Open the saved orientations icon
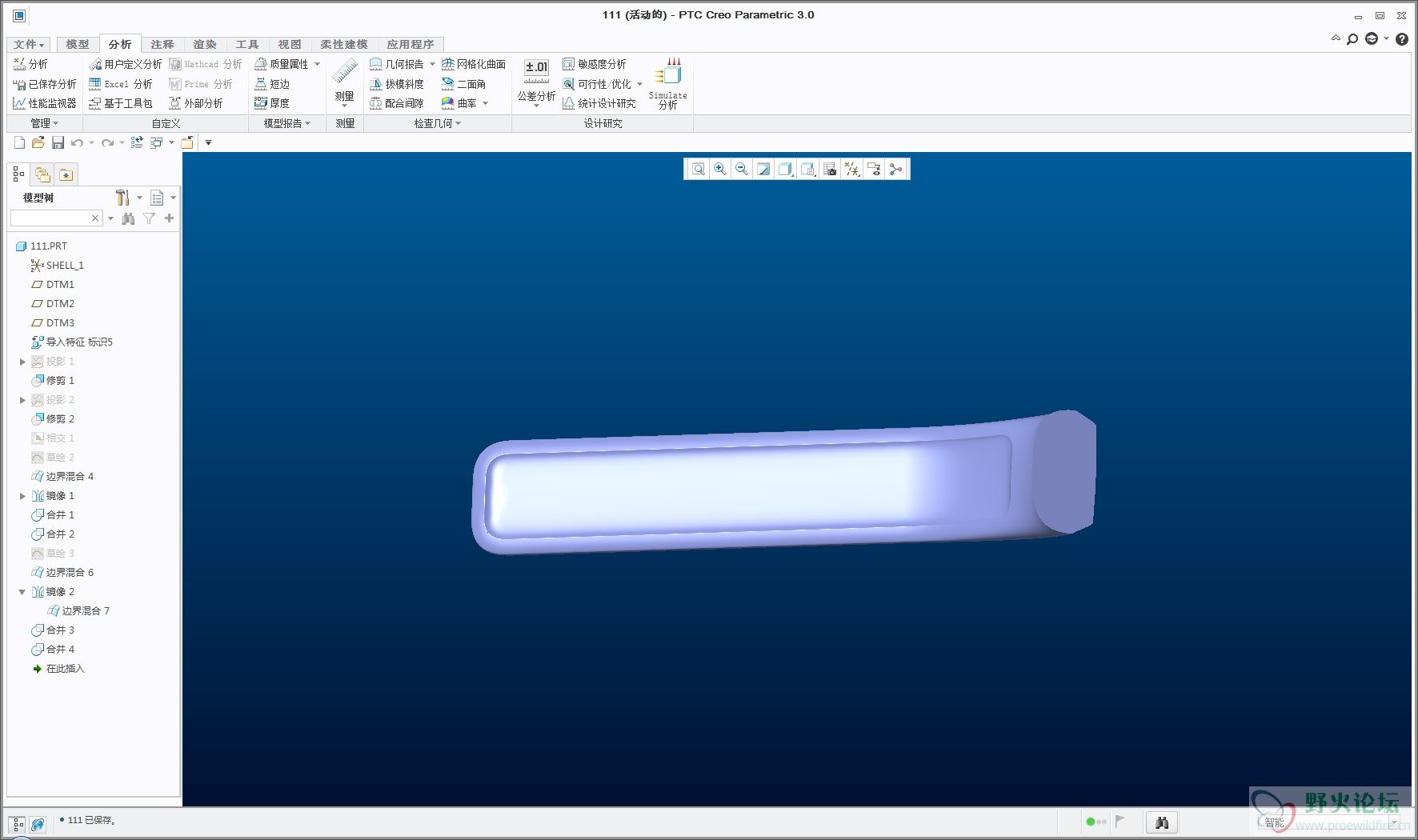Image resolution: width=1418 pixels, height=840 pixels. (x=807, y=169)
